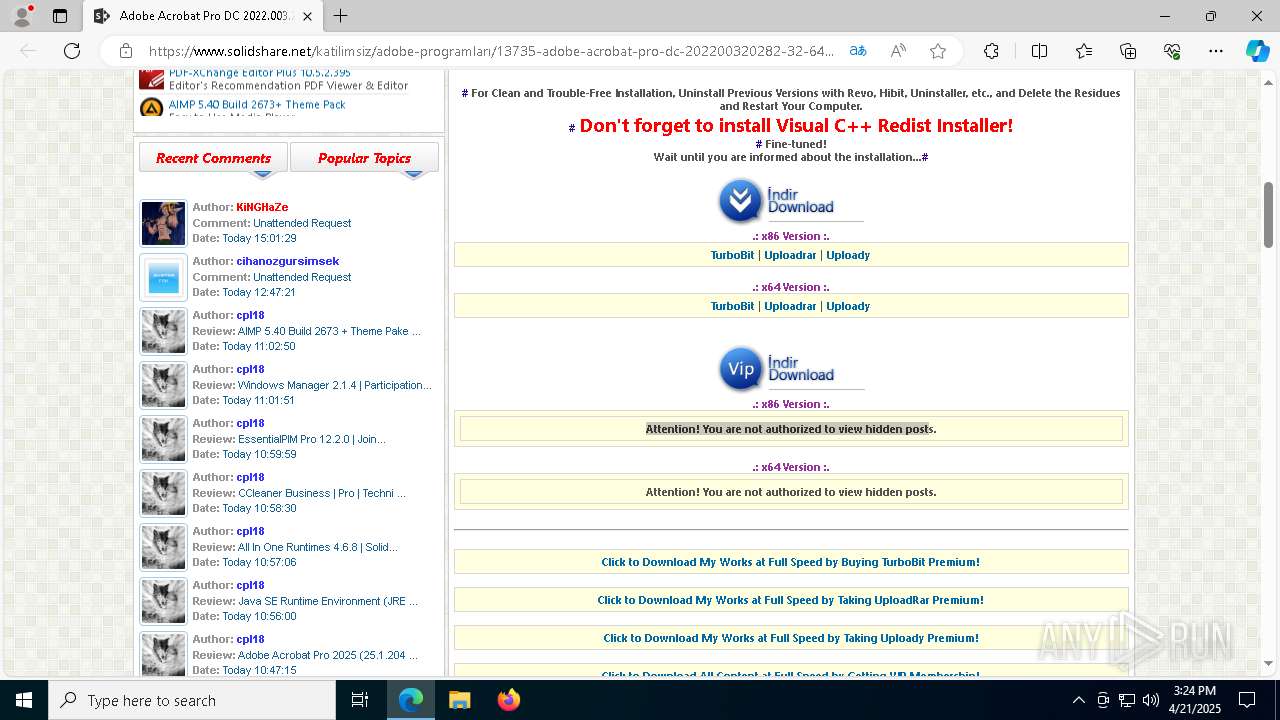
Task: Click Uploady link under x64 Version
Action: click(x=848, y=306)
